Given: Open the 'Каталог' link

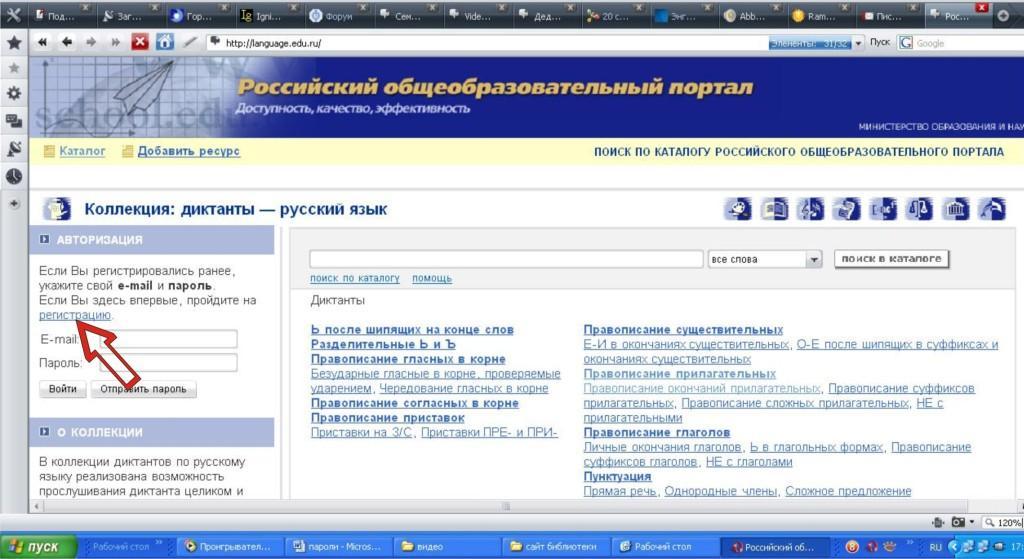Looking at the screenshot, I should point(82,151).
